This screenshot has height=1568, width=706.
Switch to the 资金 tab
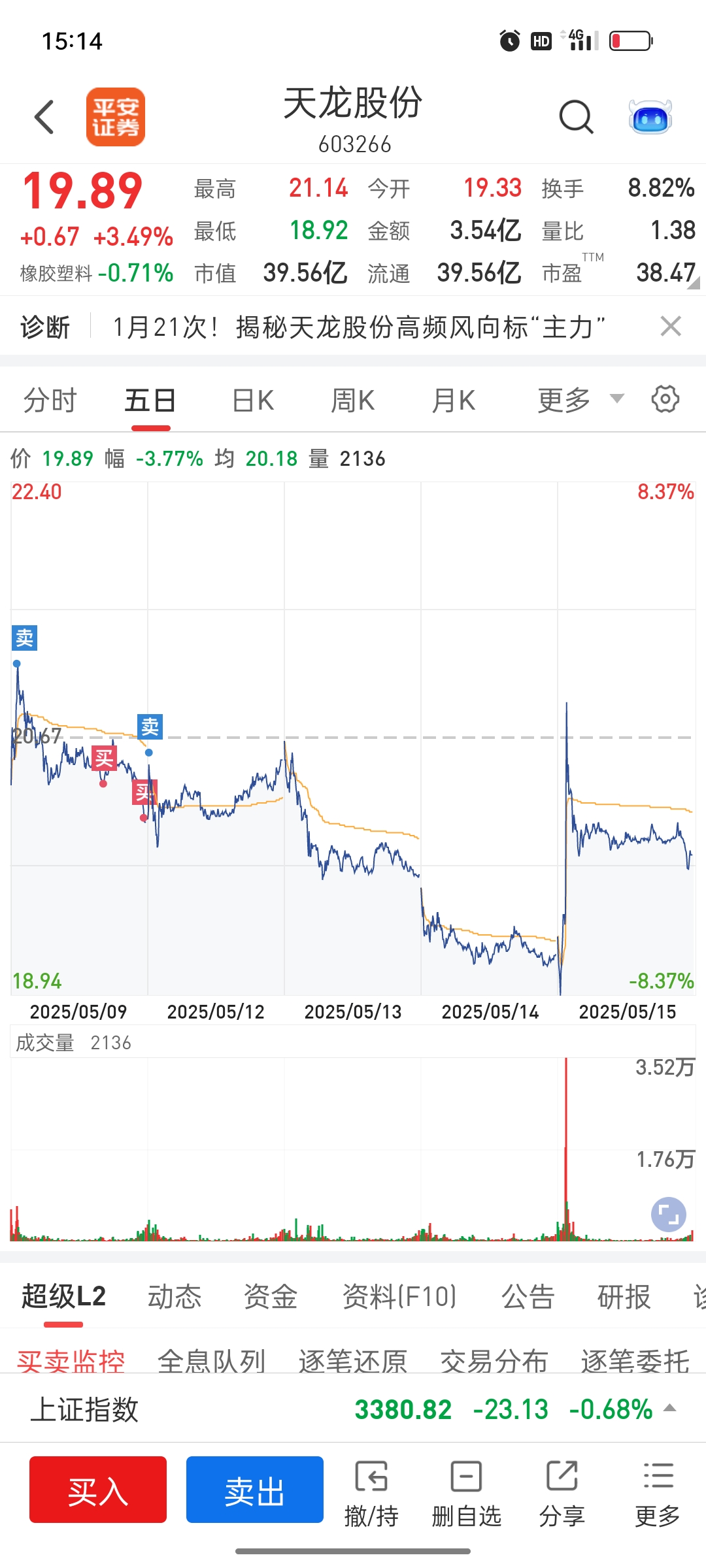(x=271, y=1296)
